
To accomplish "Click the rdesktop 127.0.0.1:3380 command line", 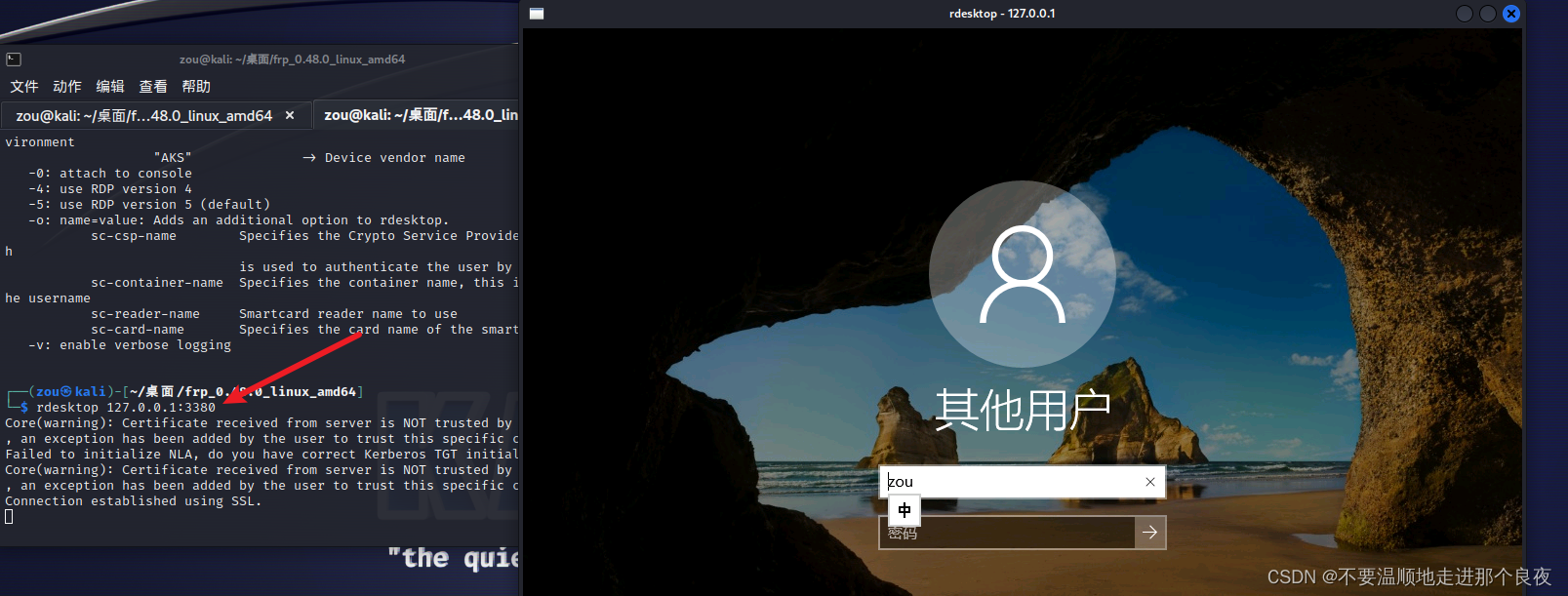I will click(x=126, y=408).
